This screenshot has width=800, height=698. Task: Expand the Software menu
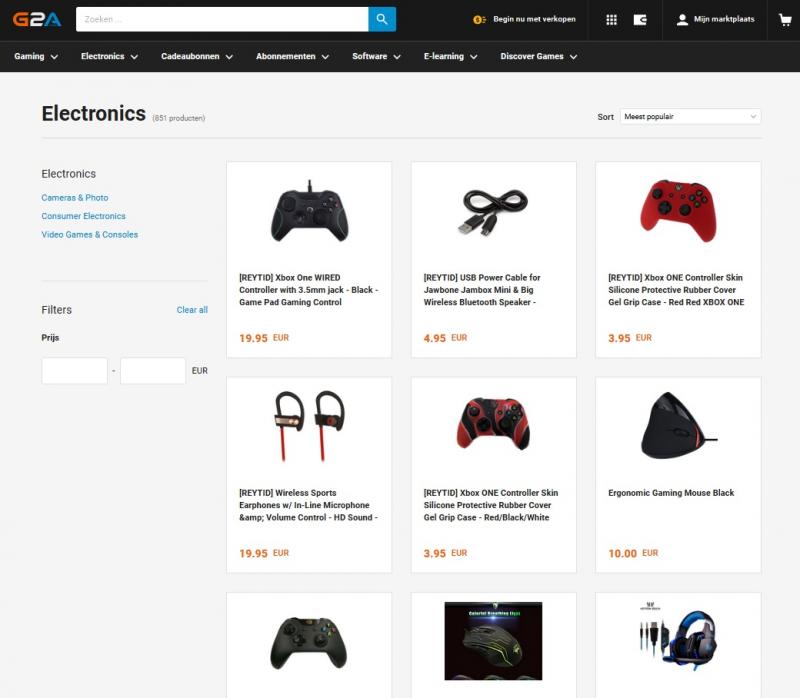(376, 56)
